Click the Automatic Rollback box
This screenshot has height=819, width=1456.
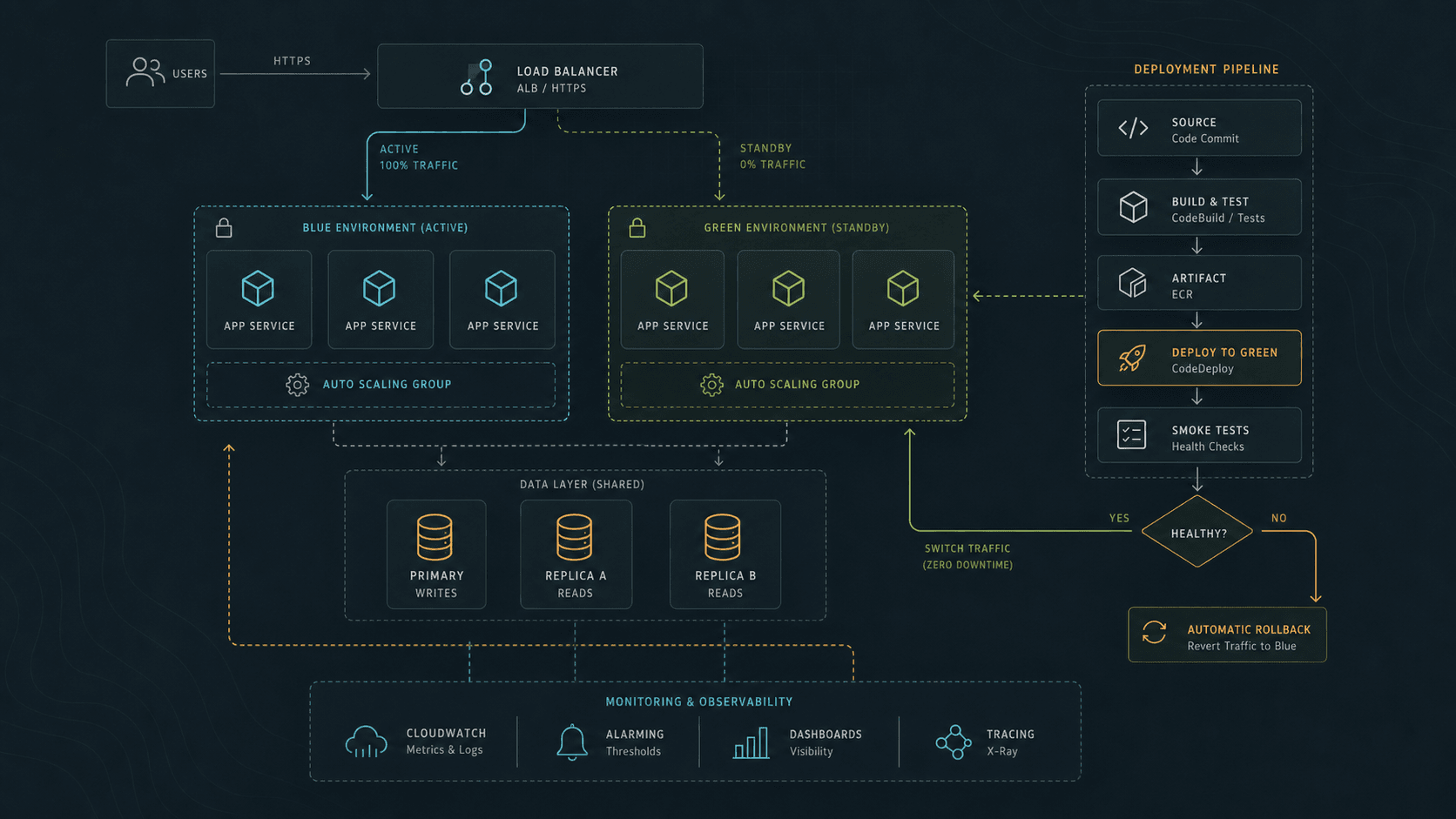point(1227,634)
